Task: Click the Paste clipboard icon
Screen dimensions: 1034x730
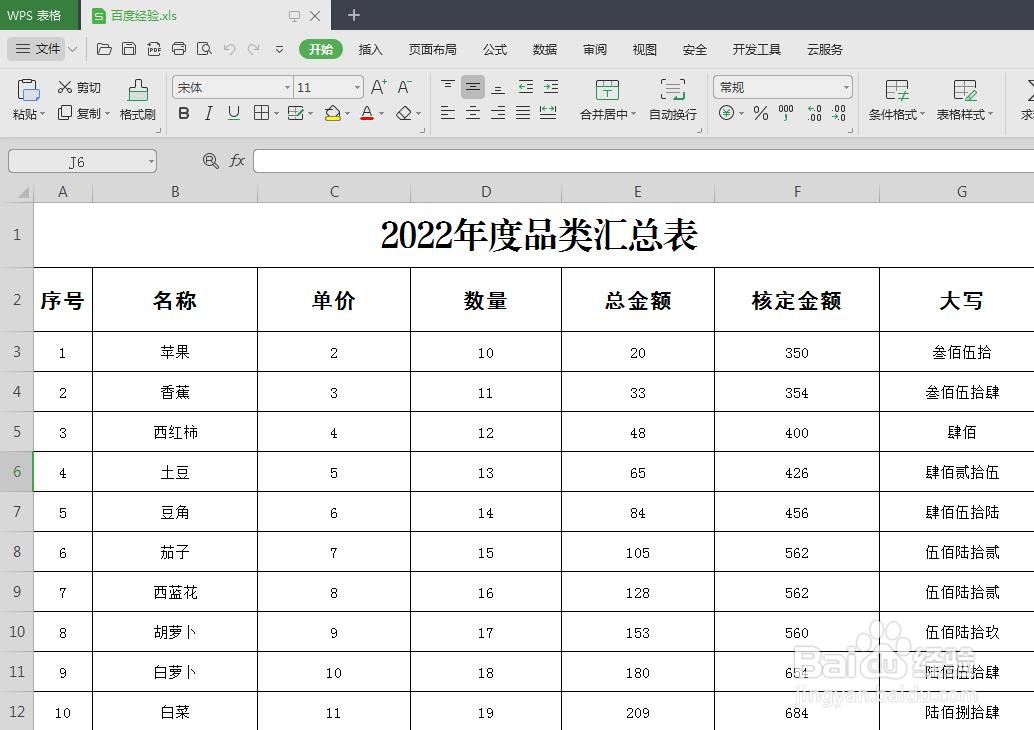Action: pos(28,90)
